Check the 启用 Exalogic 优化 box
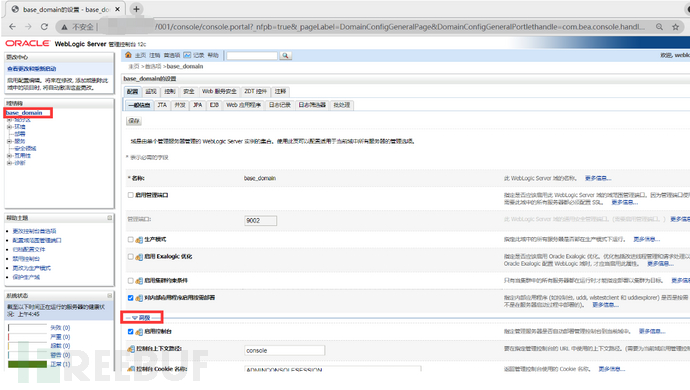Image resolution: width=690 pixels, height=390 pixels. coord(130,257)
